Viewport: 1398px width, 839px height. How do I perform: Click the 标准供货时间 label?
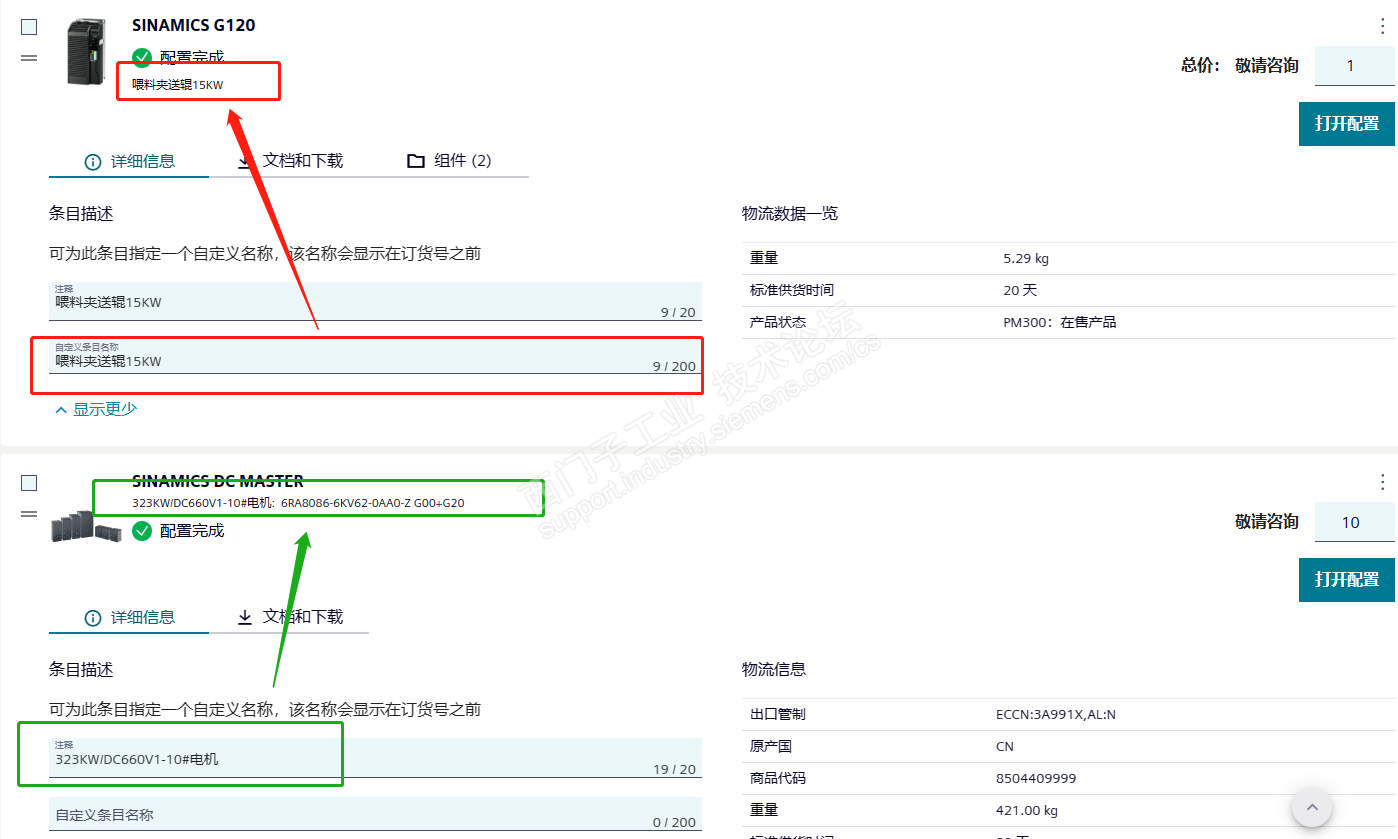click(792, 290)
